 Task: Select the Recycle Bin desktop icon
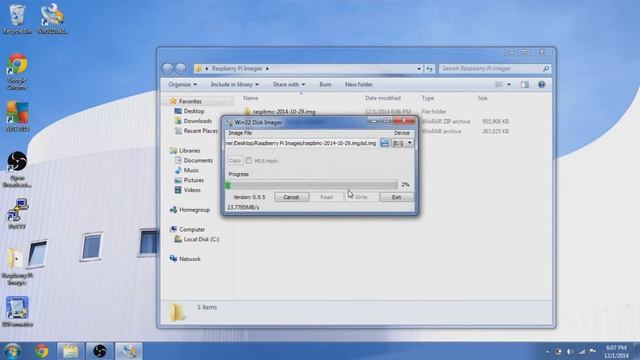coord(17,19)
